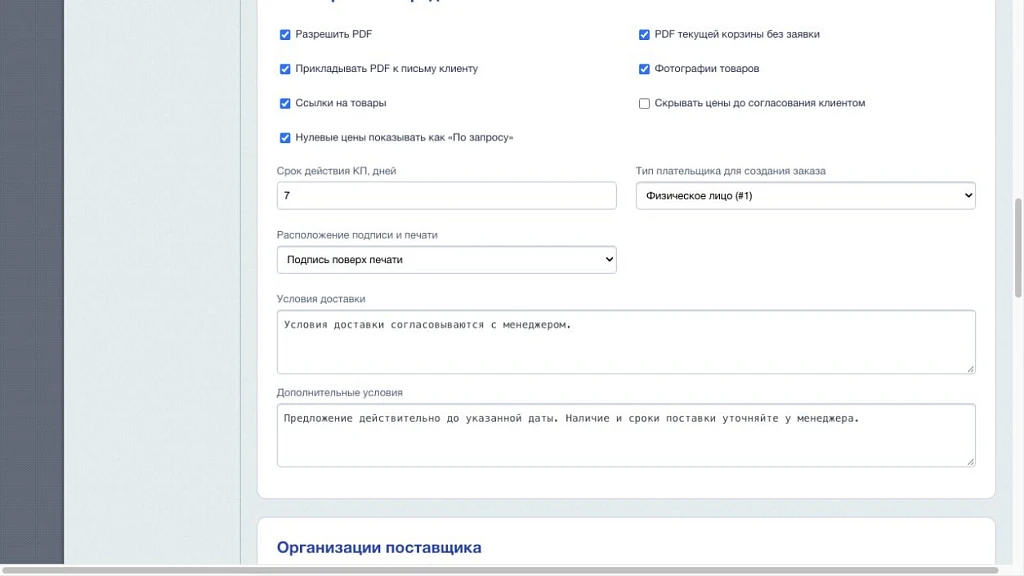Image resolution: width=1024 pixels, height=576 pixels.
Task: Toggle the «Фотографии товаров» checkbox
Action: point(644,69)
